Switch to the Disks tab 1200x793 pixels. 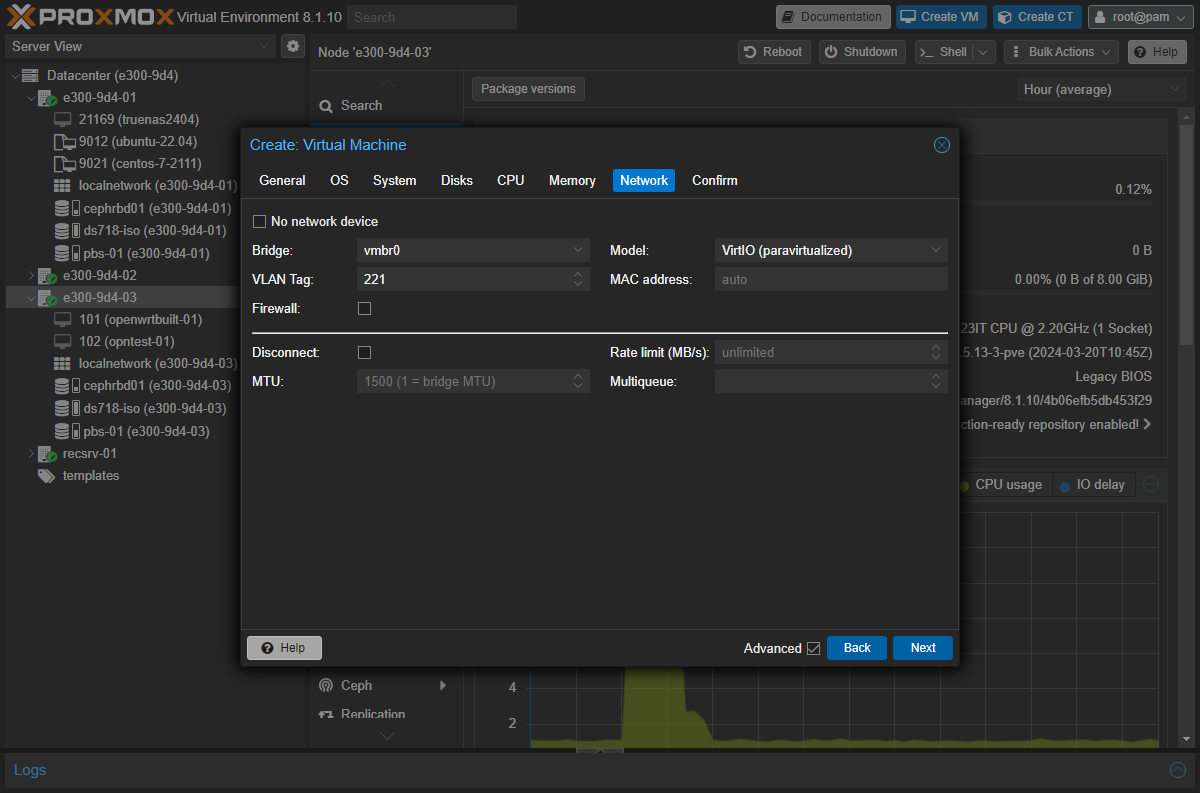(x=457, y=181)
